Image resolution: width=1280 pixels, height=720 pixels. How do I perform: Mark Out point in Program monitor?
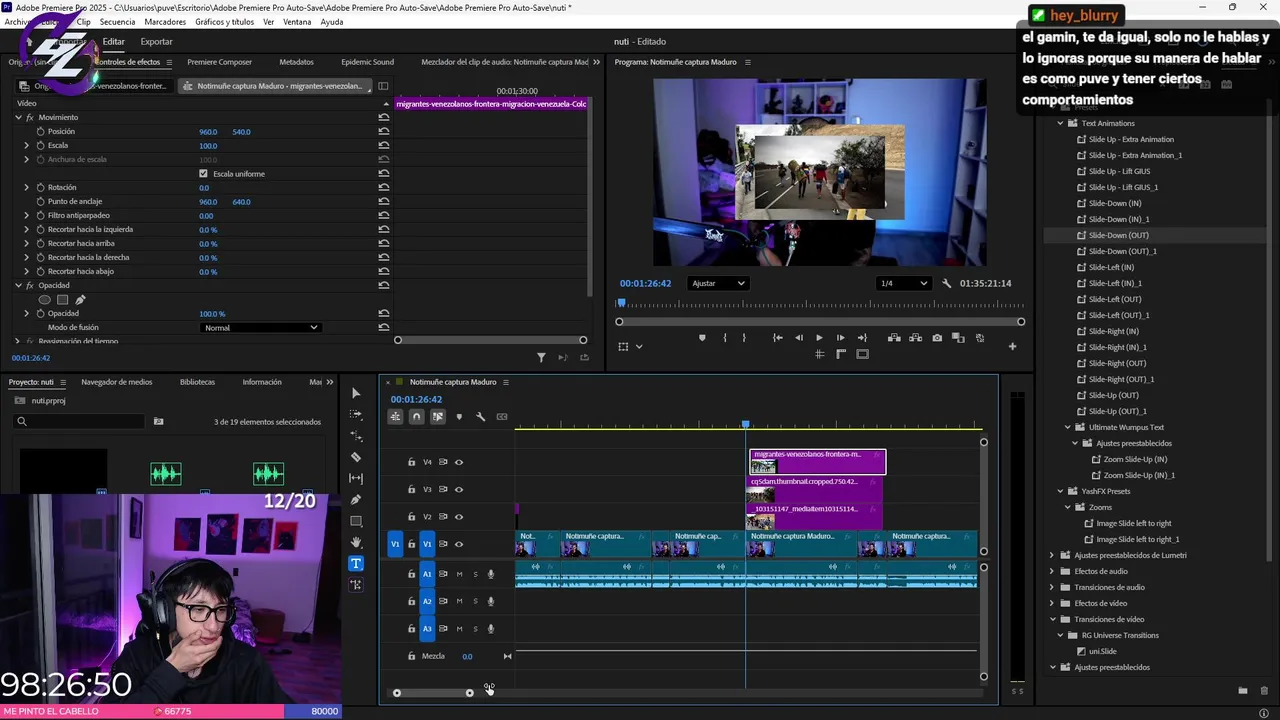pos(744,338)
